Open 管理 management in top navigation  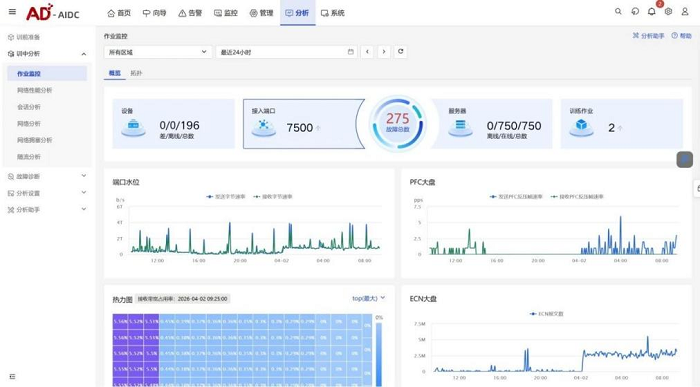click(262, 13)
